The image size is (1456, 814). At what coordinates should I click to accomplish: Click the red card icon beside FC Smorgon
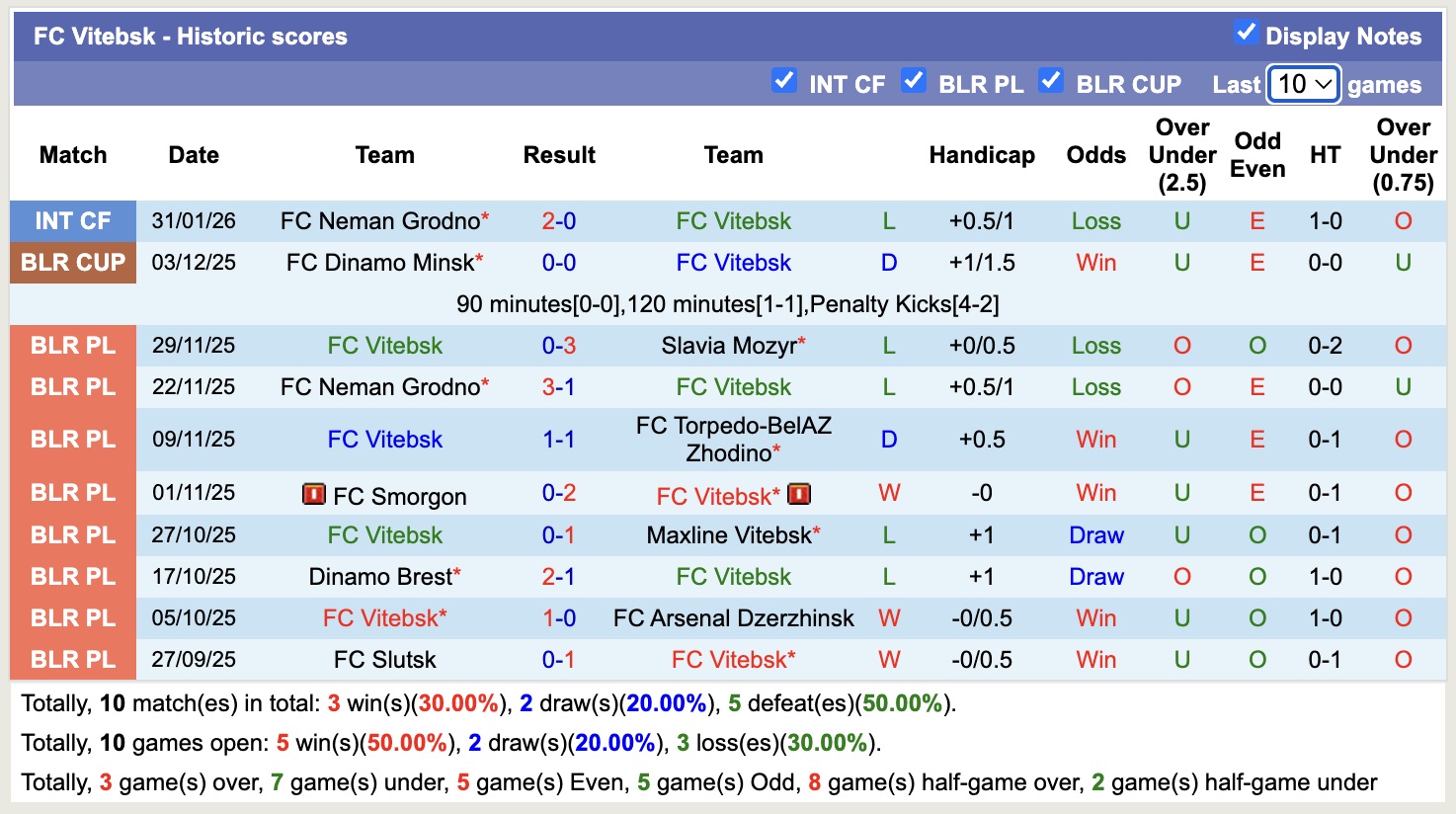[x=313, y=494]
